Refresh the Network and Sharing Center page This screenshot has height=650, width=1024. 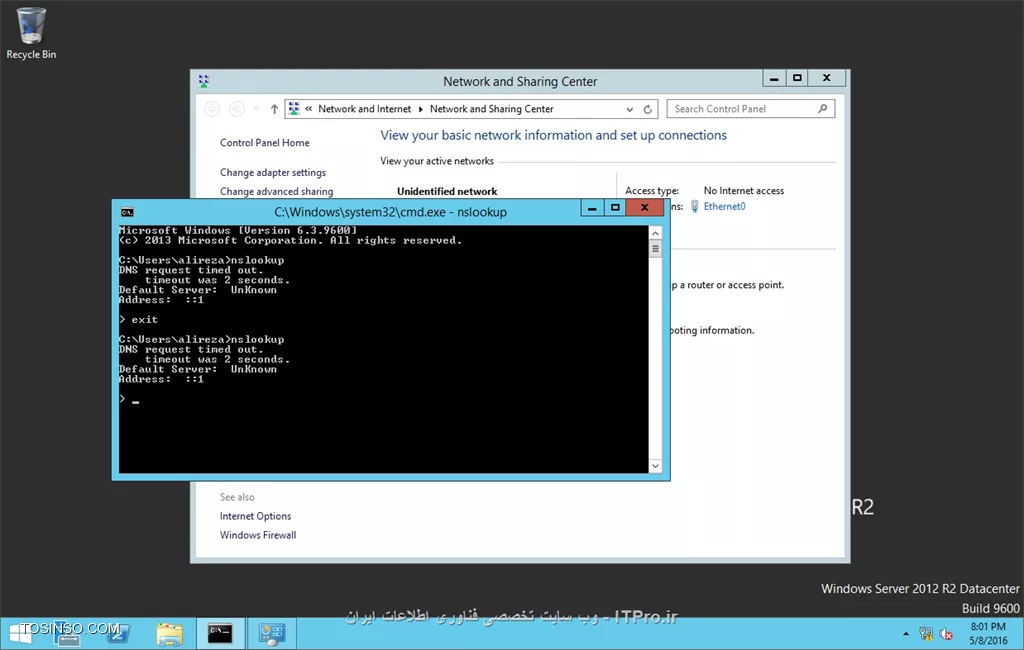(x=648, y=109)
